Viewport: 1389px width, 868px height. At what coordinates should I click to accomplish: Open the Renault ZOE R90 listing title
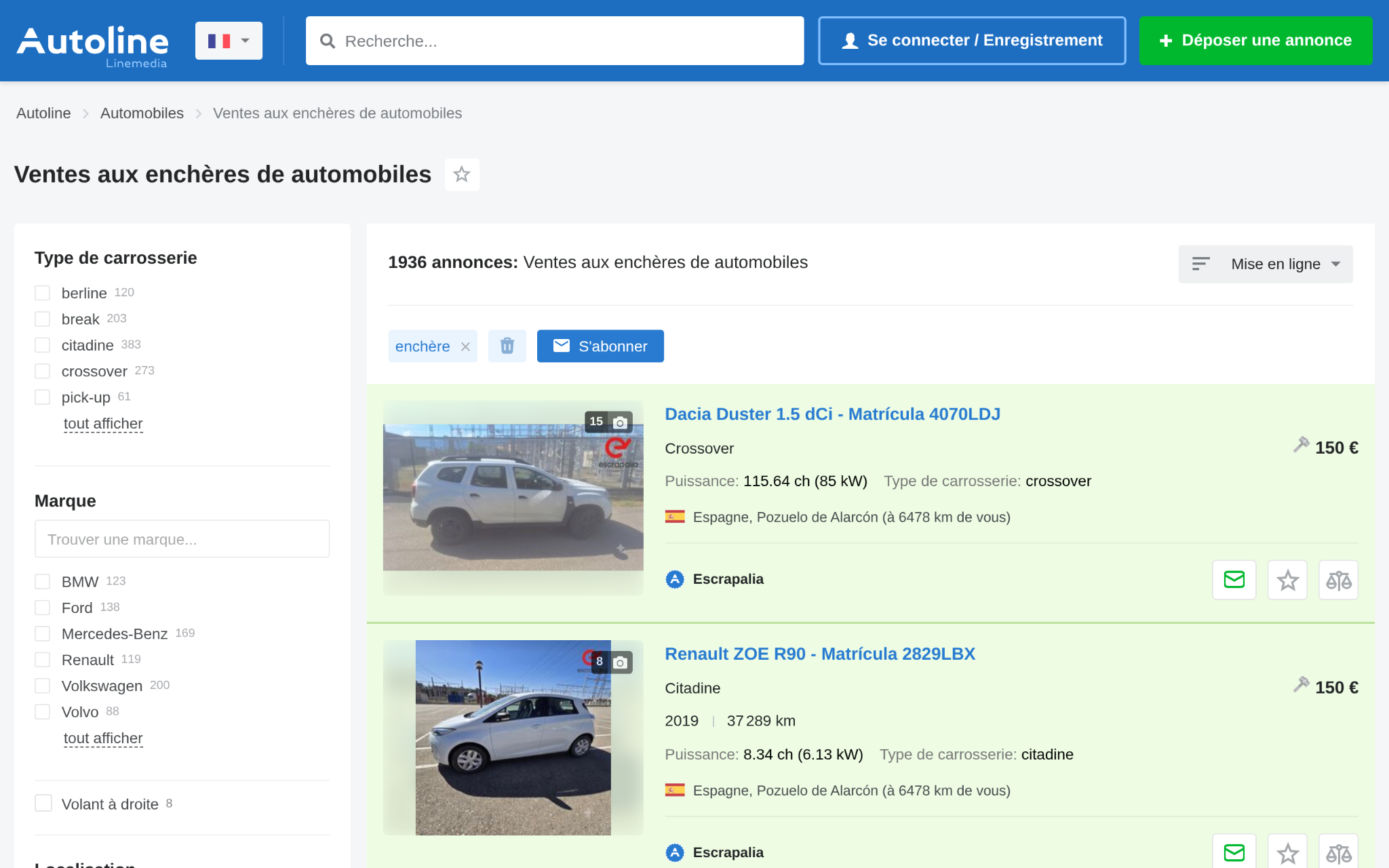point(820,654)
